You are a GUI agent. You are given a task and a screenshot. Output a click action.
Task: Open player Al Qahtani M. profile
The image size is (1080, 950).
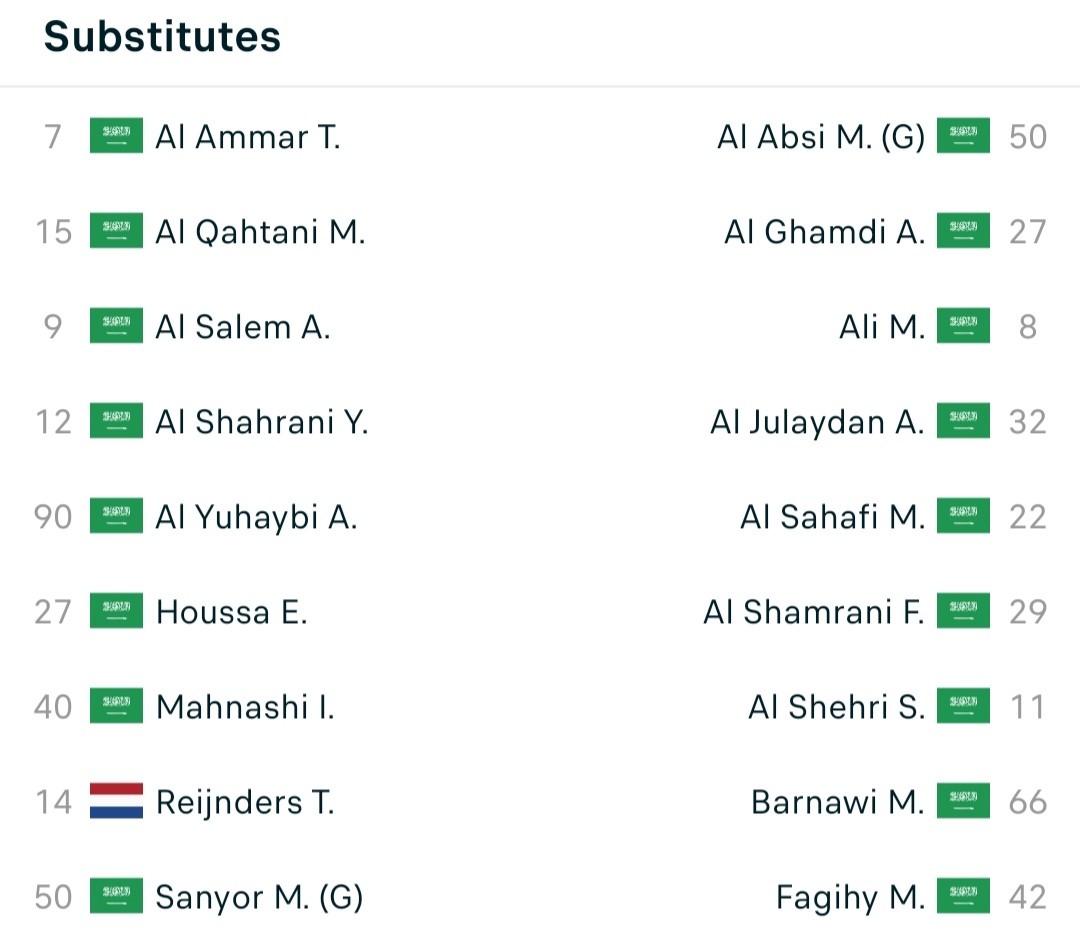click(x=260, y=231)
